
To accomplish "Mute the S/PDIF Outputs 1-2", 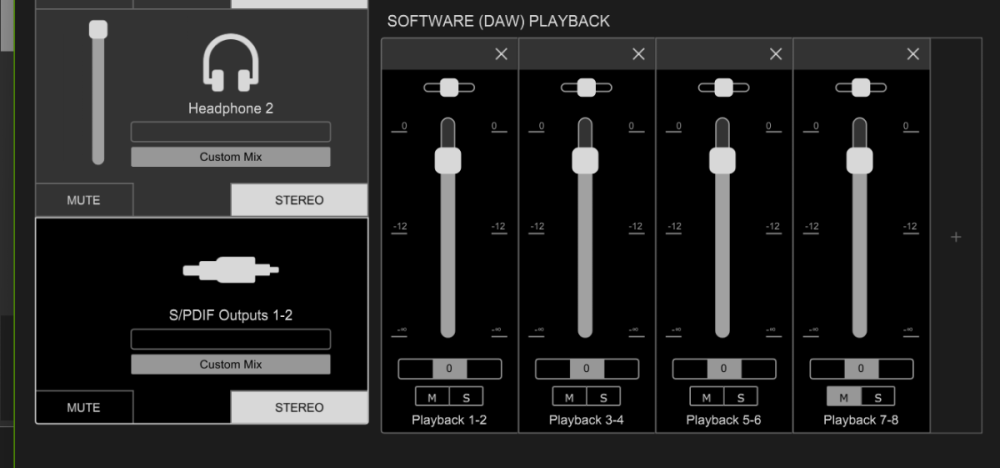I will pyautogui.click(x=84, y=407).
